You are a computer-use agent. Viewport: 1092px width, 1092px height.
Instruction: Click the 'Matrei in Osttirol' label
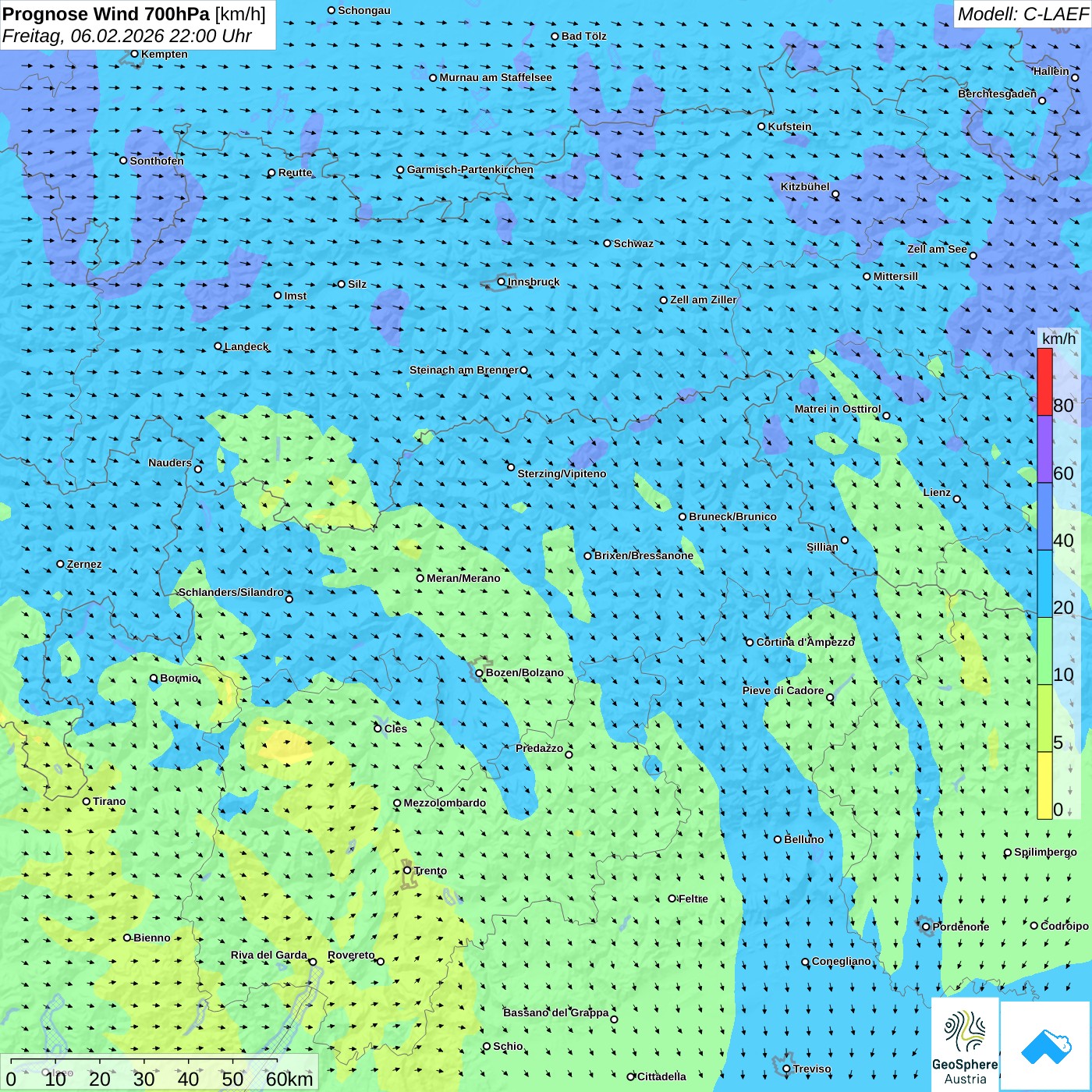[838, 409]
